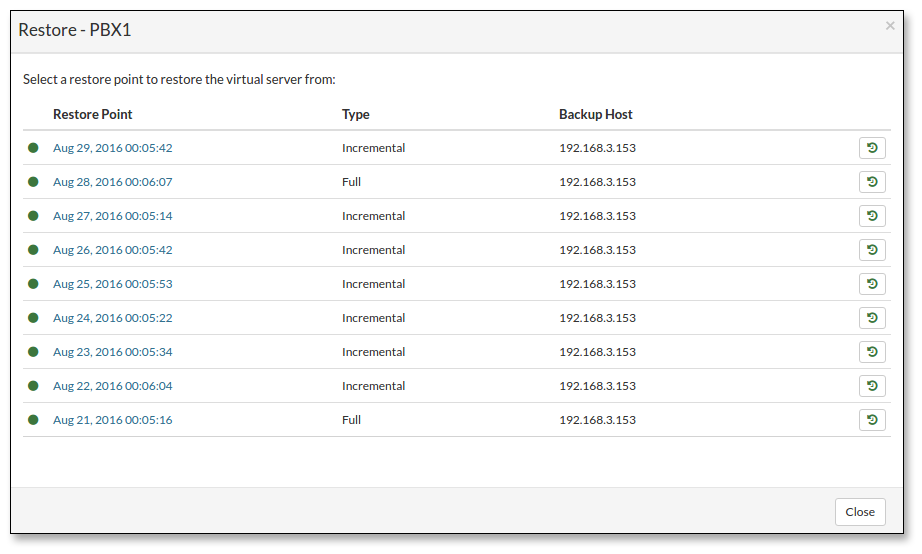Open the Aug 25, 2016 00:05:53 link
This screenshot has height=554, width=922.
tap(112, 284)
